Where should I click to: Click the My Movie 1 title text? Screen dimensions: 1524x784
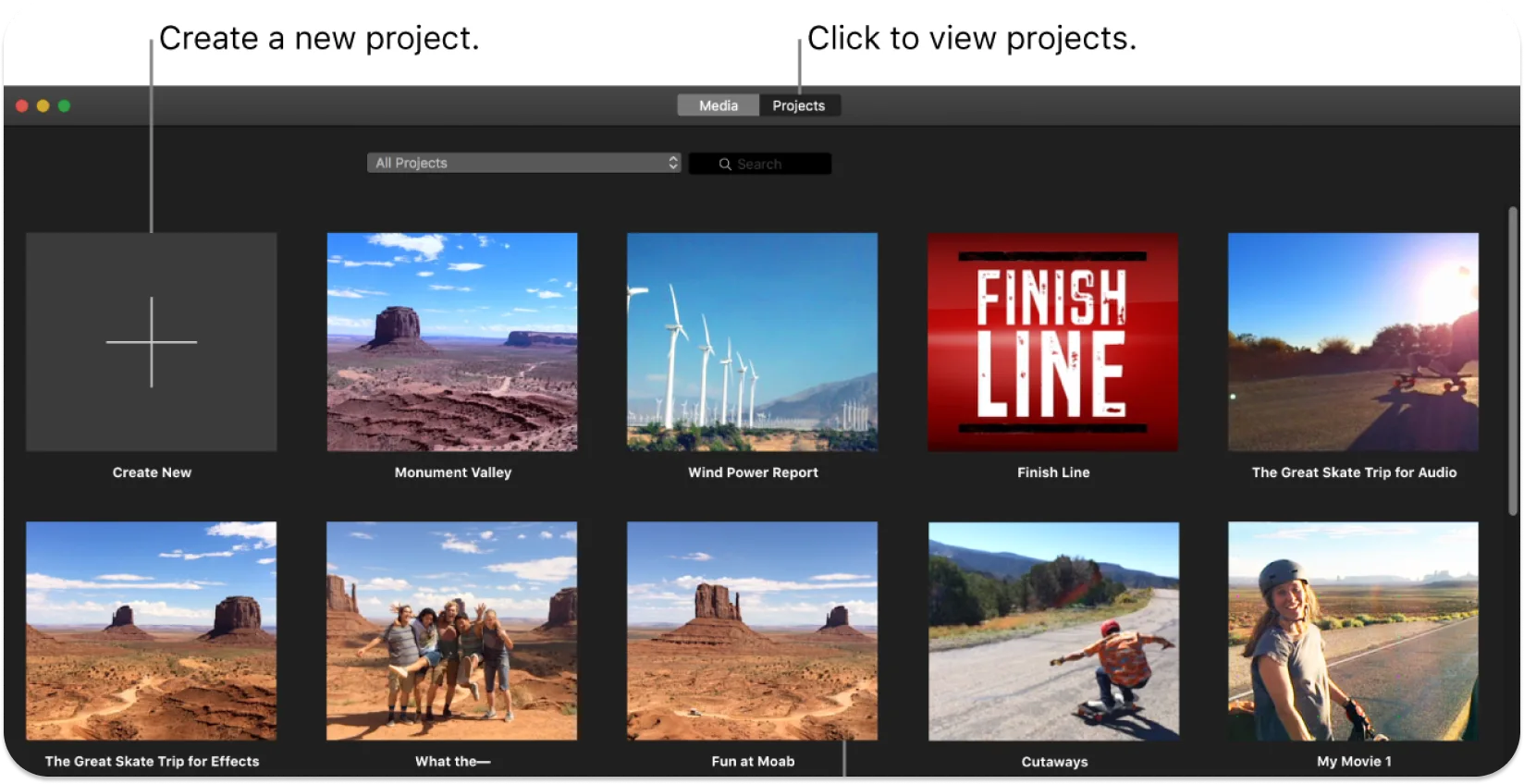click(1354, 762)
